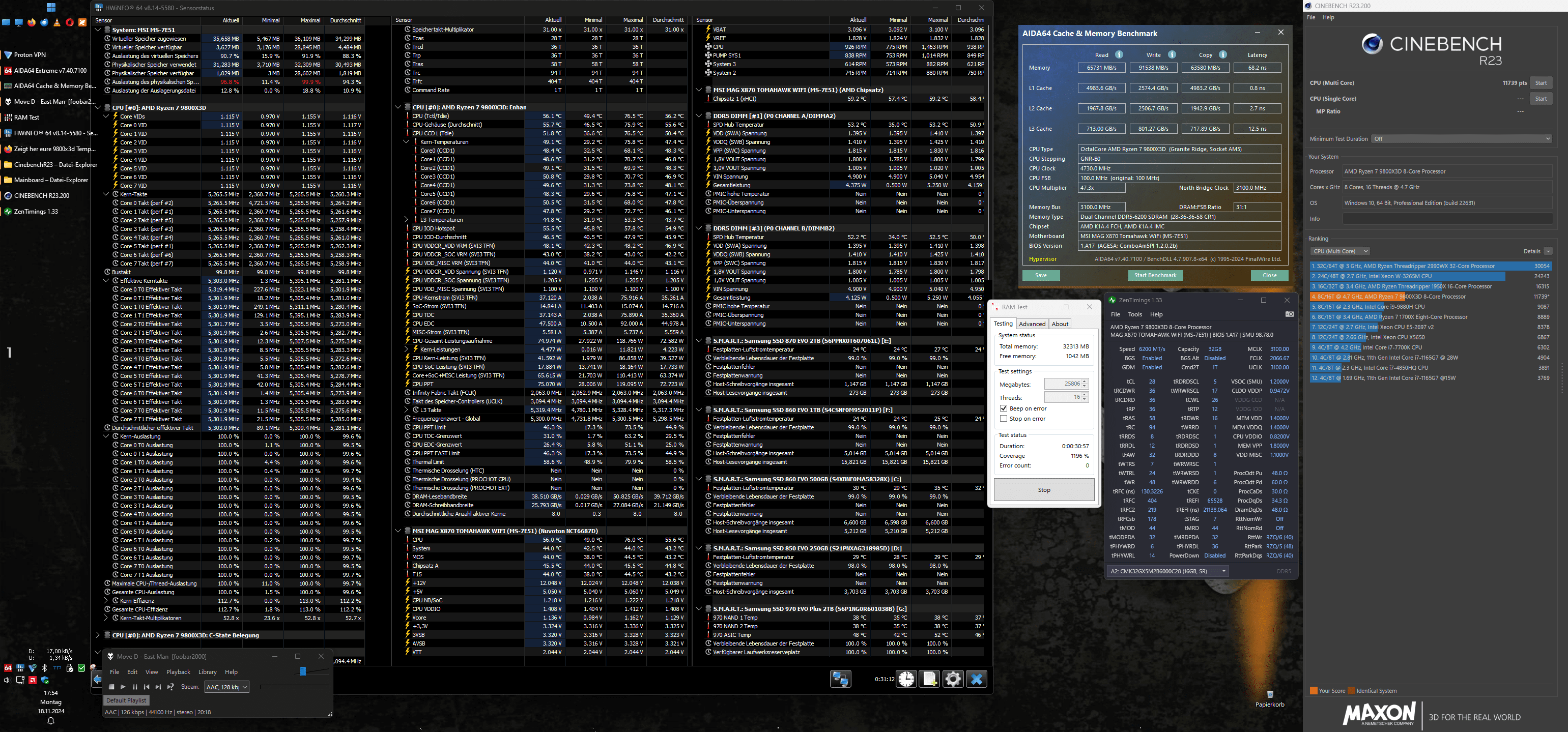Switch to AIDA64 Extreme taskbar entry

click(x=45, y=71)
